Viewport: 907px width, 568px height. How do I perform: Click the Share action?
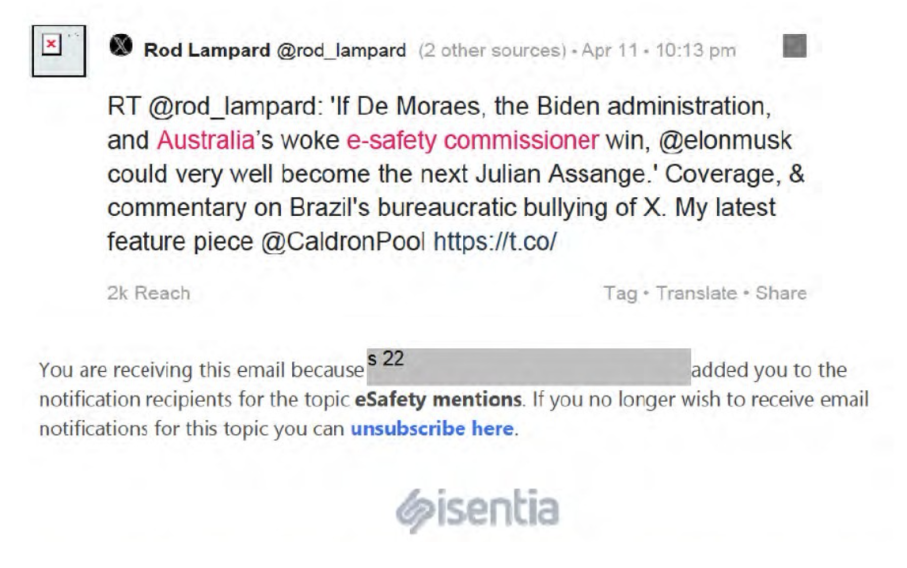[783, 293]
